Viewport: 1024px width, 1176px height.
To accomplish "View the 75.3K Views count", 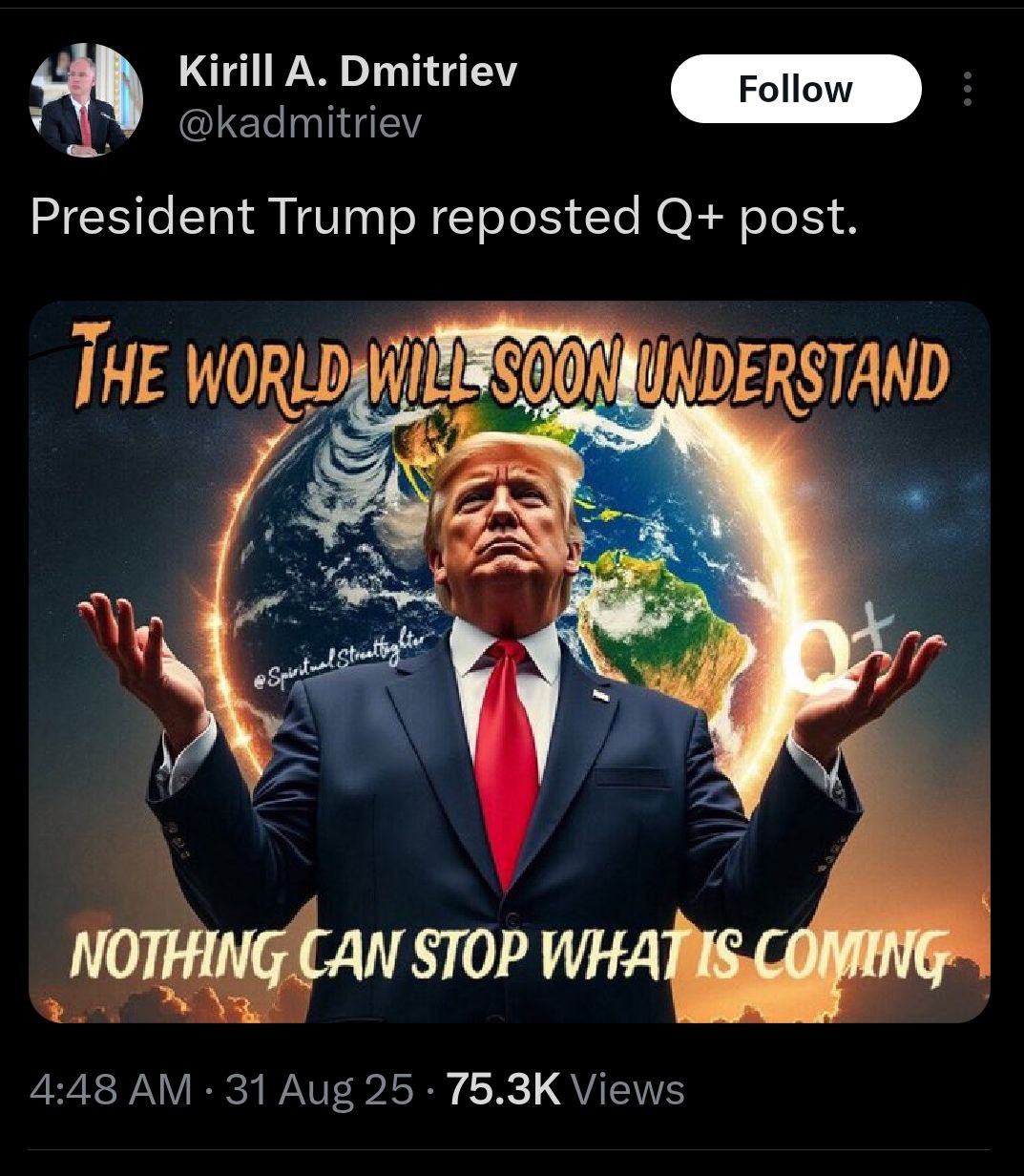I will pos(565,1089).
